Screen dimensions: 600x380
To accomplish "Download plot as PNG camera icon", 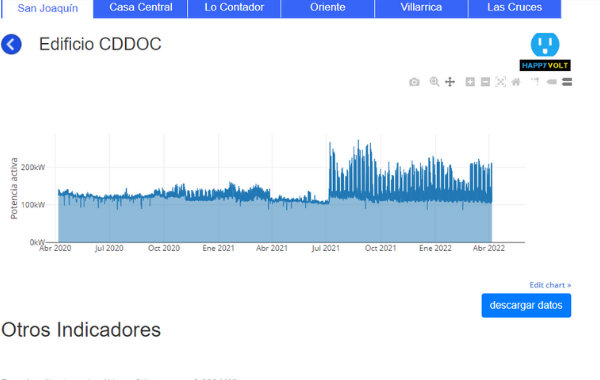I will pyautogui.click(x=414, y=82).
